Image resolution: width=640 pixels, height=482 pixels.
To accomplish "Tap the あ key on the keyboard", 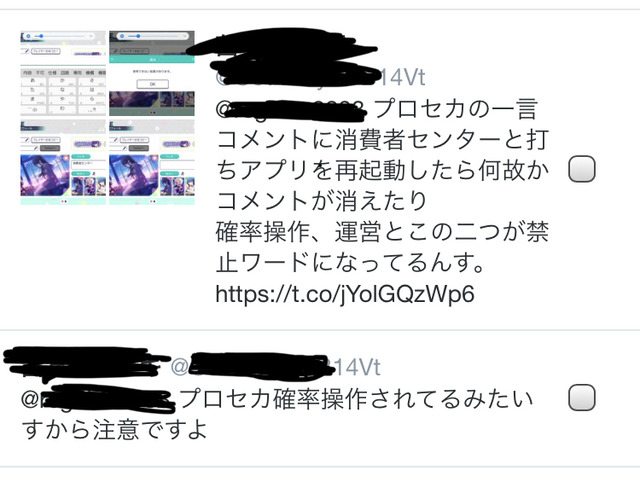I will tap(33, 81).
